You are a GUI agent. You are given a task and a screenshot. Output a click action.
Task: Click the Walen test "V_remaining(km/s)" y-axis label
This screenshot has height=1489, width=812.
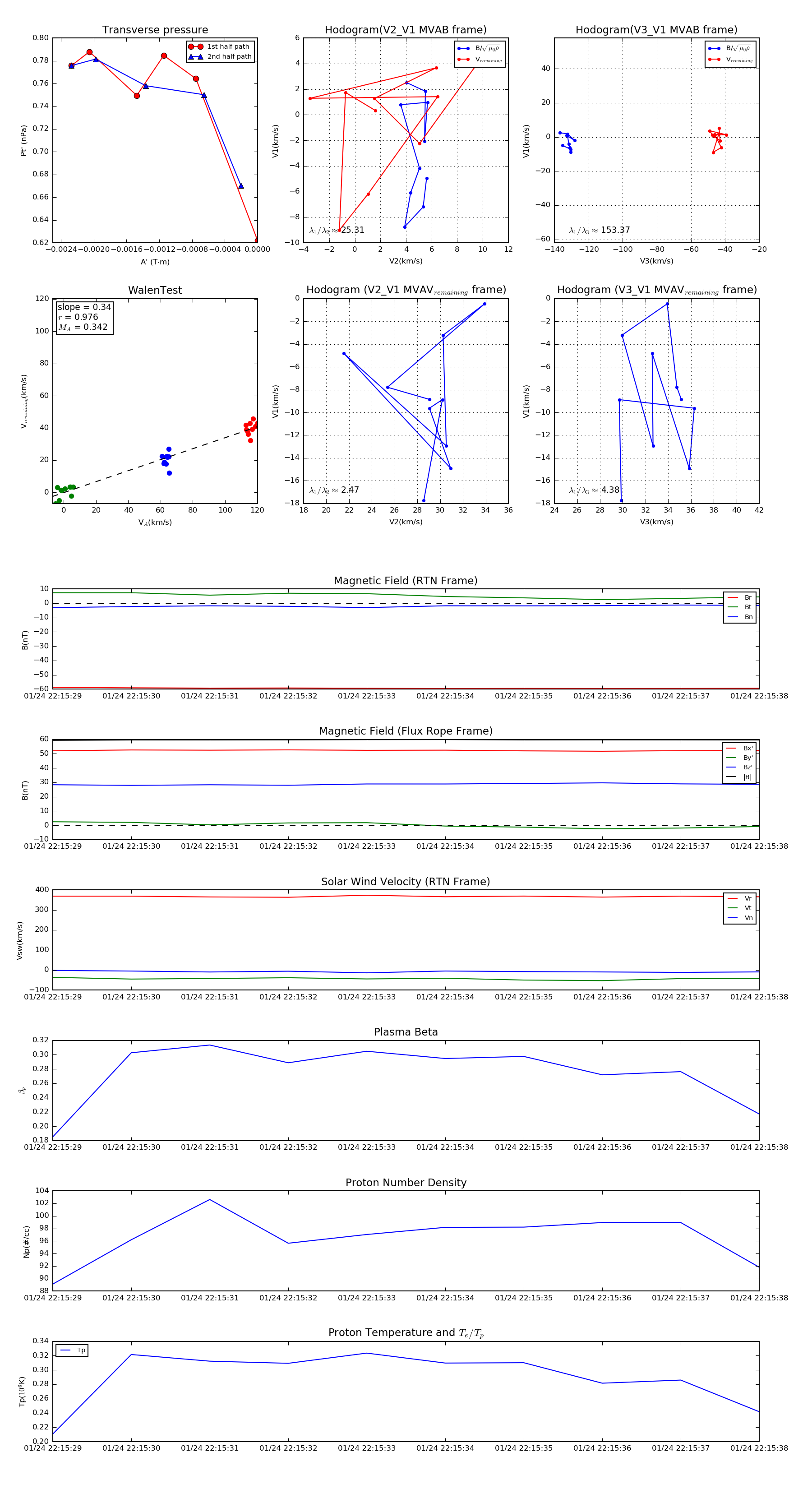24,401
